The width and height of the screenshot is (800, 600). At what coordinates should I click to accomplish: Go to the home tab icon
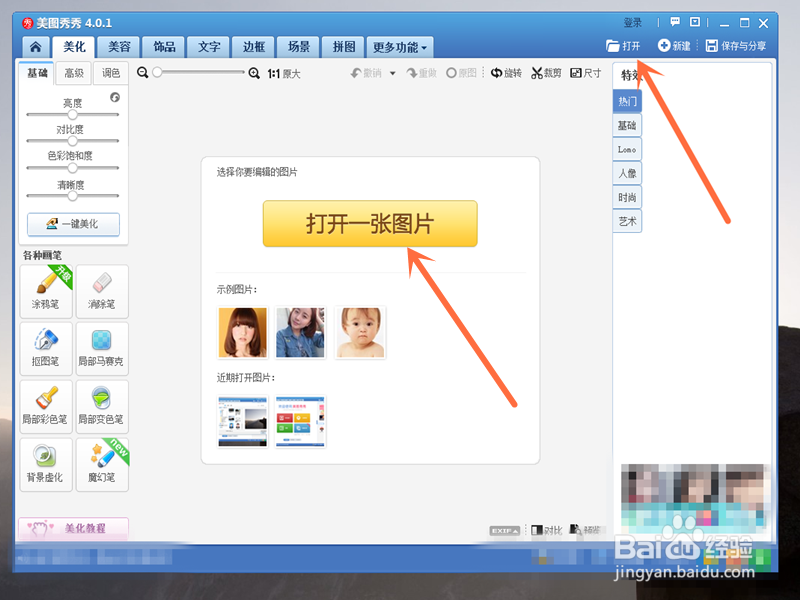[36, 47]
